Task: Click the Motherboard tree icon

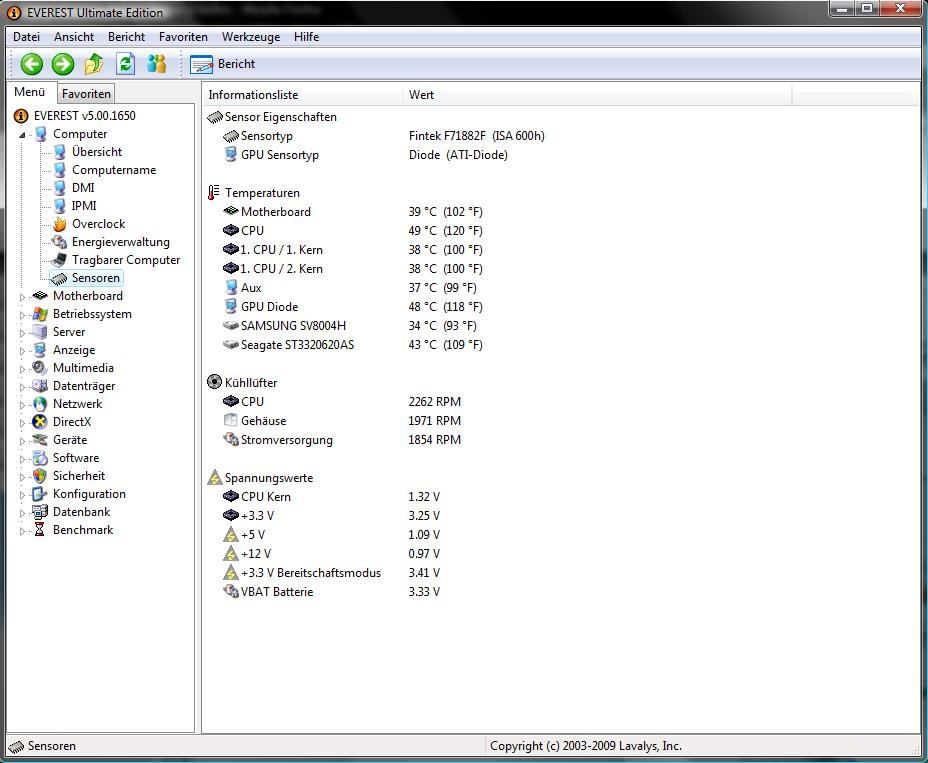Action: [40, 295]
